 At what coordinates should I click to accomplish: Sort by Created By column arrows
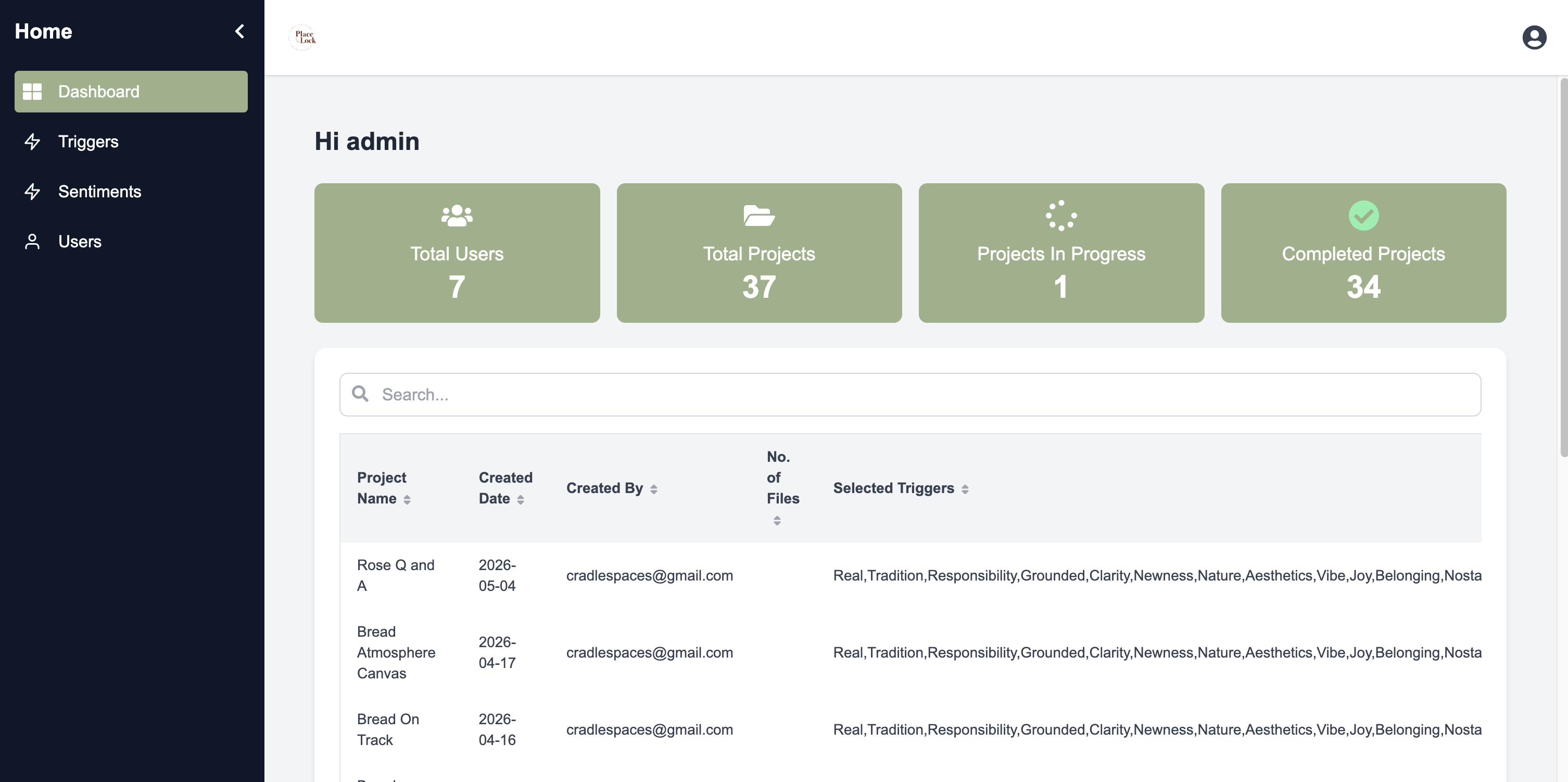coord(654,489)
